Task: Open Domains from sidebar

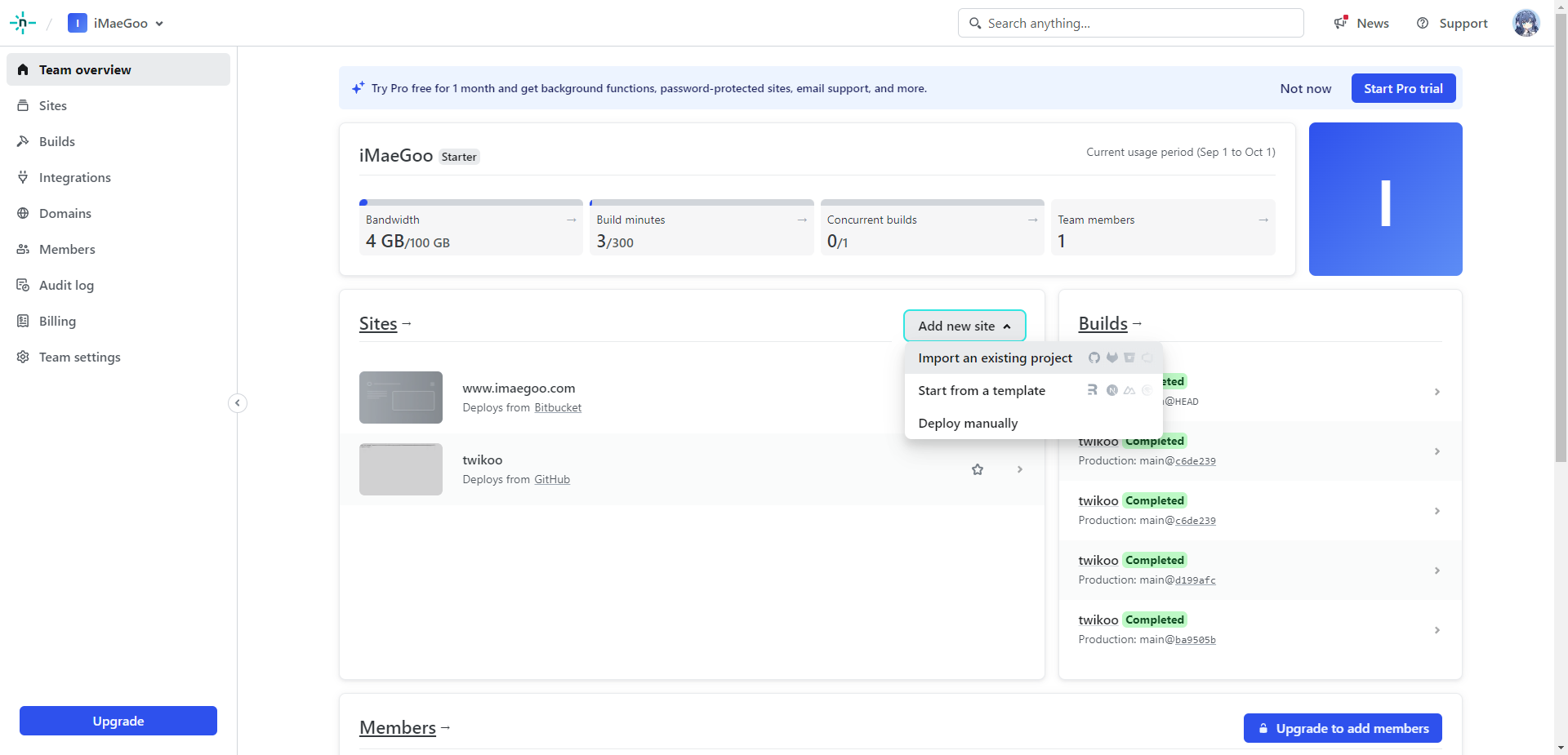Action: coord(65,213)
